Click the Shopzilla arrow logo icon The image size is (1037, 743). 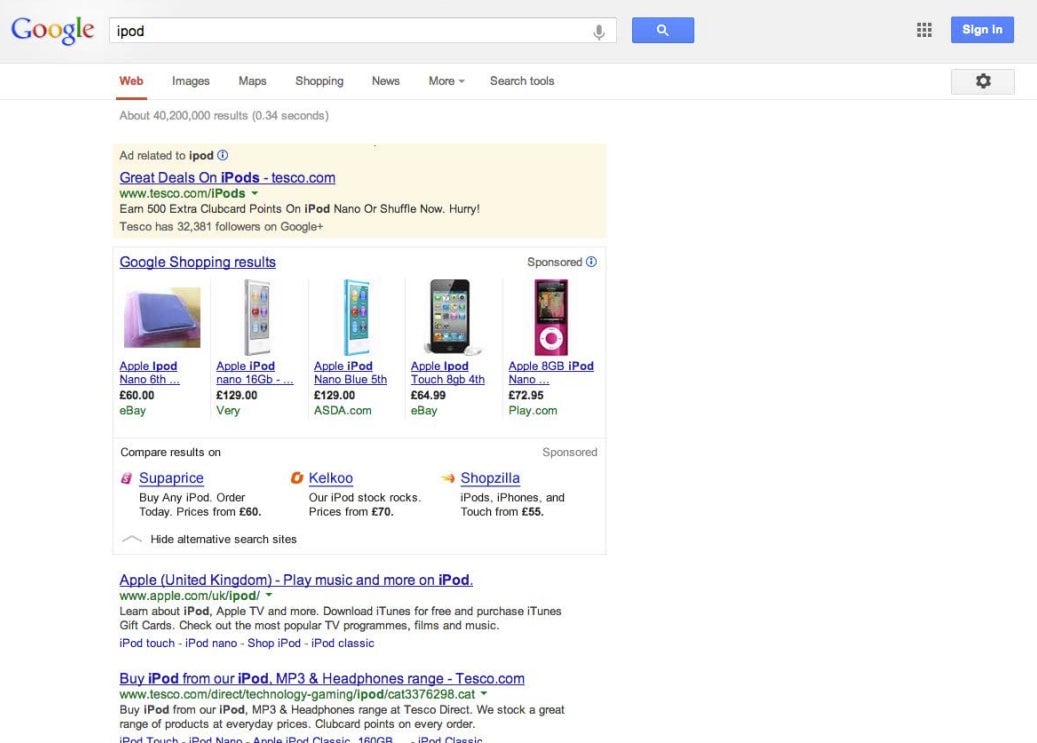448,478
